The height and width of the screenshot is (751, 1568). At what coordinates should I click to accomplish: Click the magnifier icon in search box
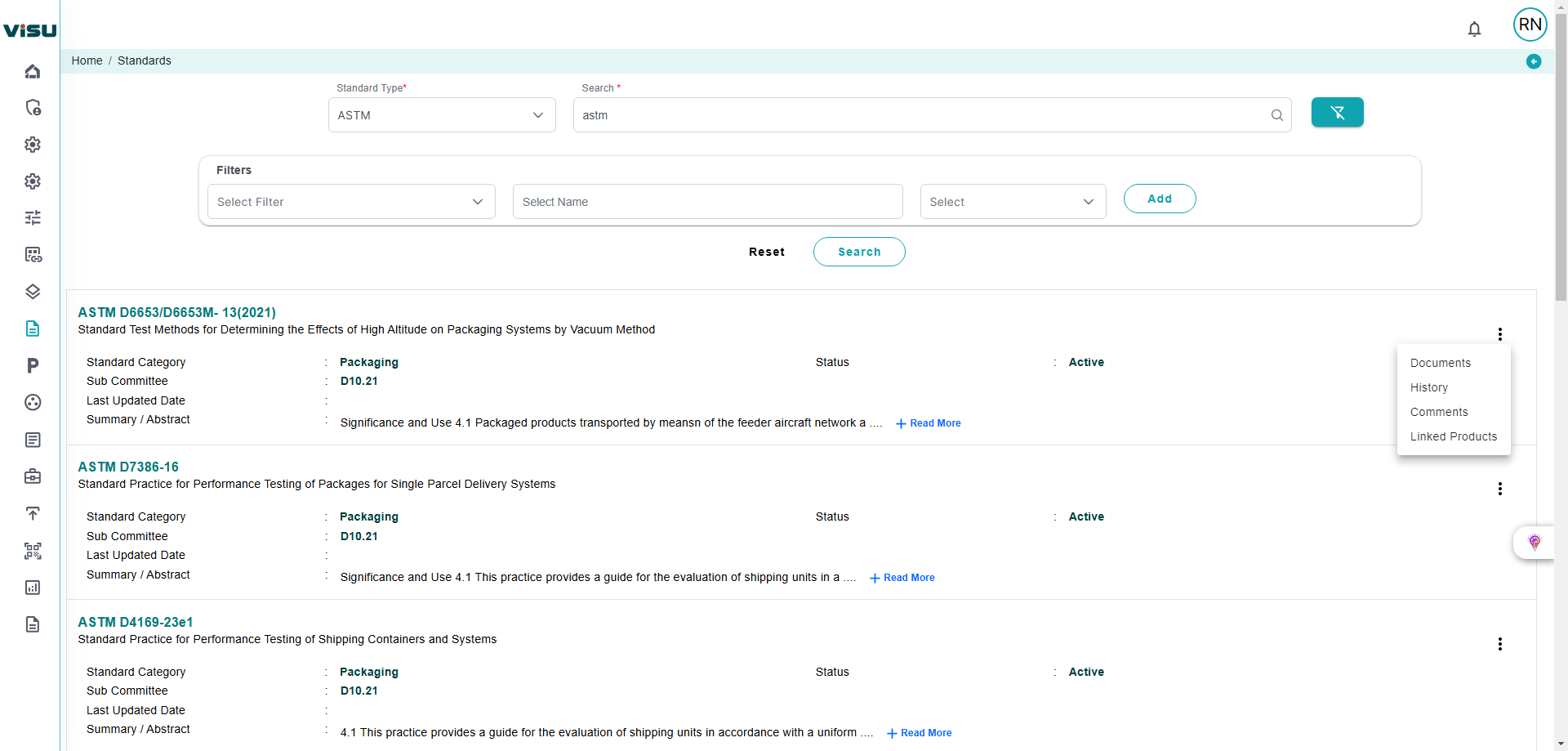pos(1276,115)
